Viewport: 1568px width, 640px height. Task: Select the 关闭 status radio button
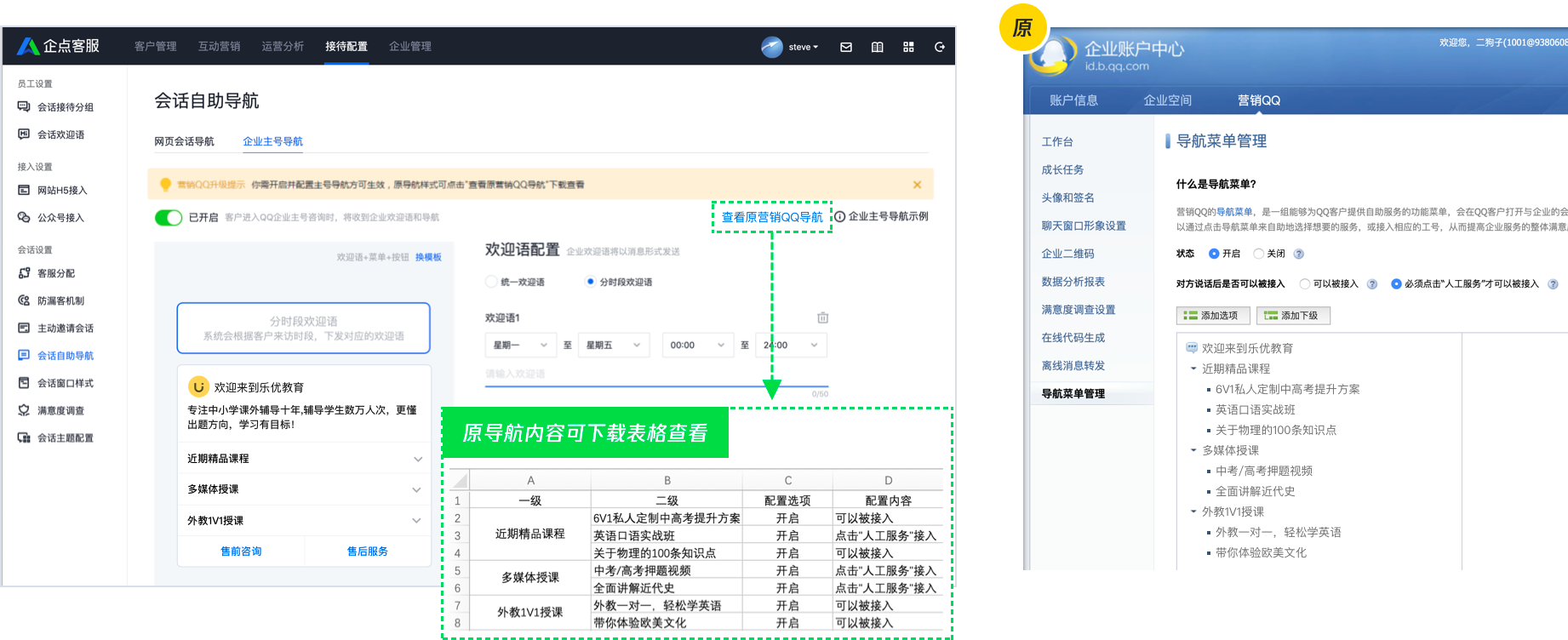point(1258,254)
